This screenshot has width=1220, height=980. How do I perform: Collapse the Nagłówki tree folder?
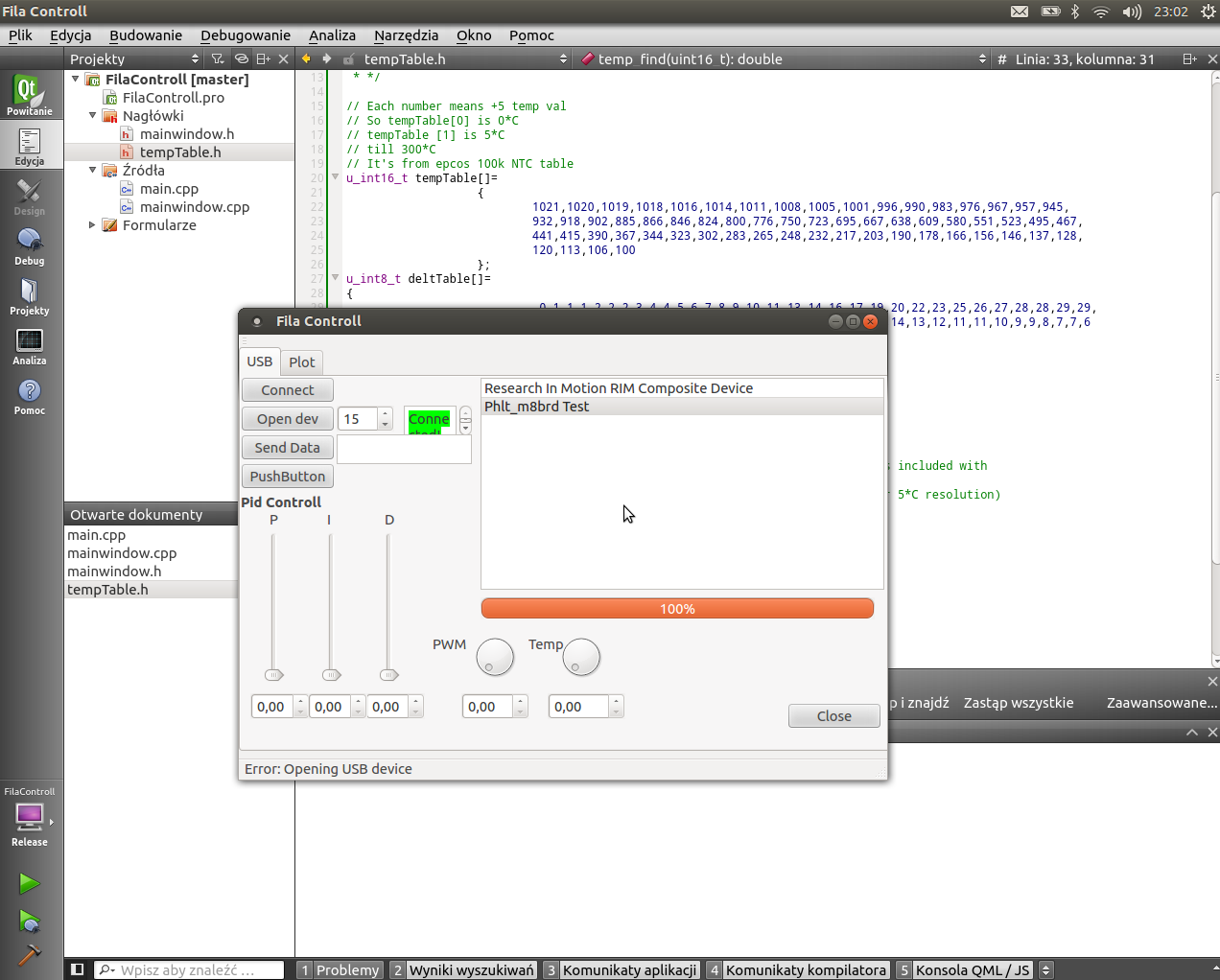tap(93, 116)
